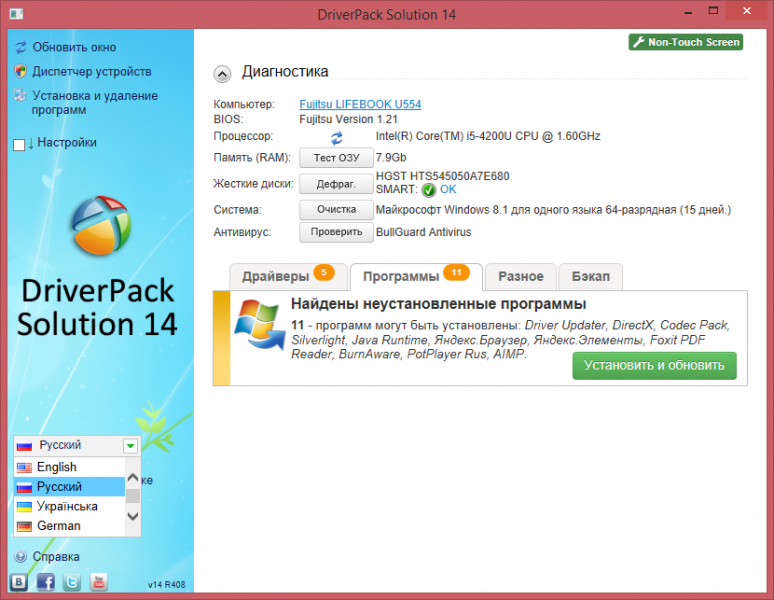Open the Facebook page icon
The height and width of the screenshot is (600, 774).
point(45,581)
